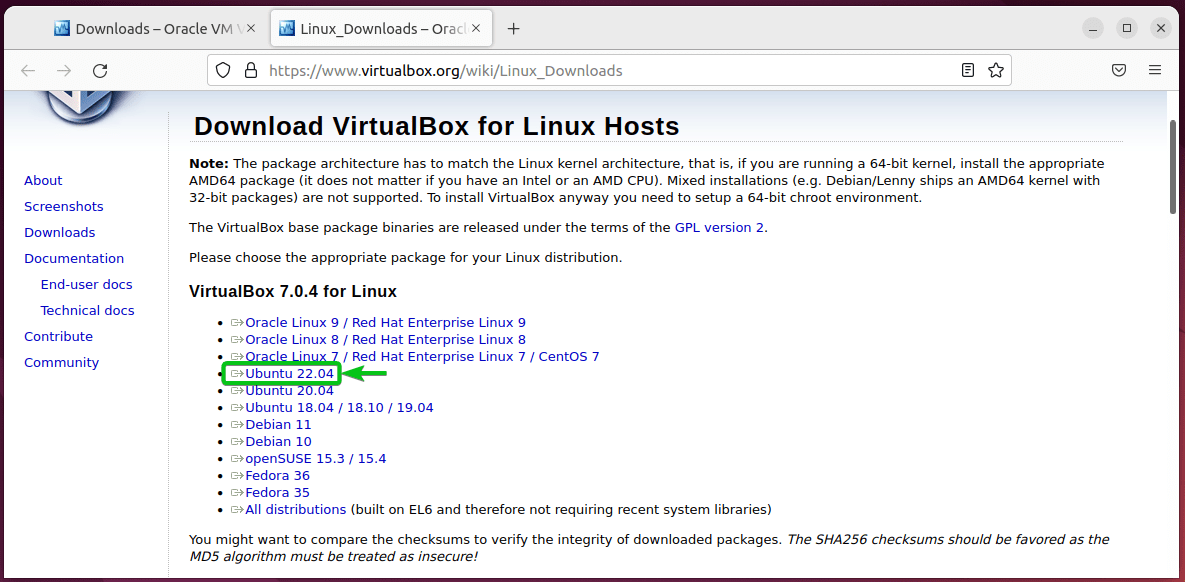Screen dimensions: 1185x582
Task: Close the Firefox window
Action: click(x=1161, y=29)
